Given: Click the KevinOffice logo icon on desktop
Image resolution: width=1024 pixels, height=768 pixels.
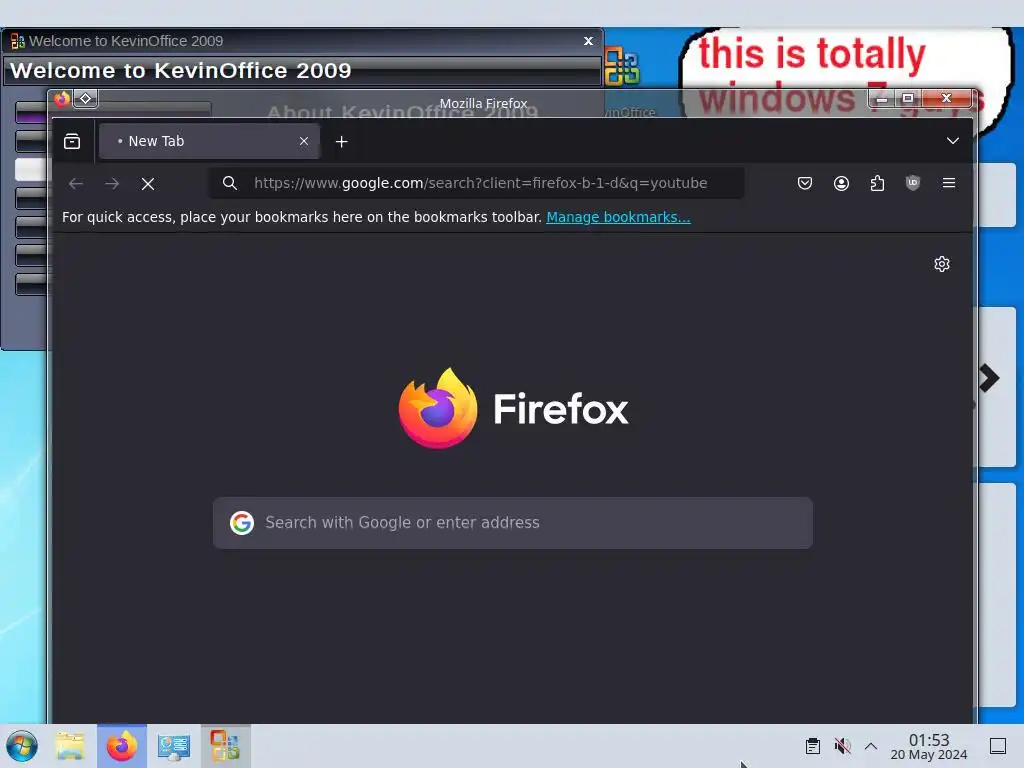Looking at the screenshot, I should click(622, 66).
